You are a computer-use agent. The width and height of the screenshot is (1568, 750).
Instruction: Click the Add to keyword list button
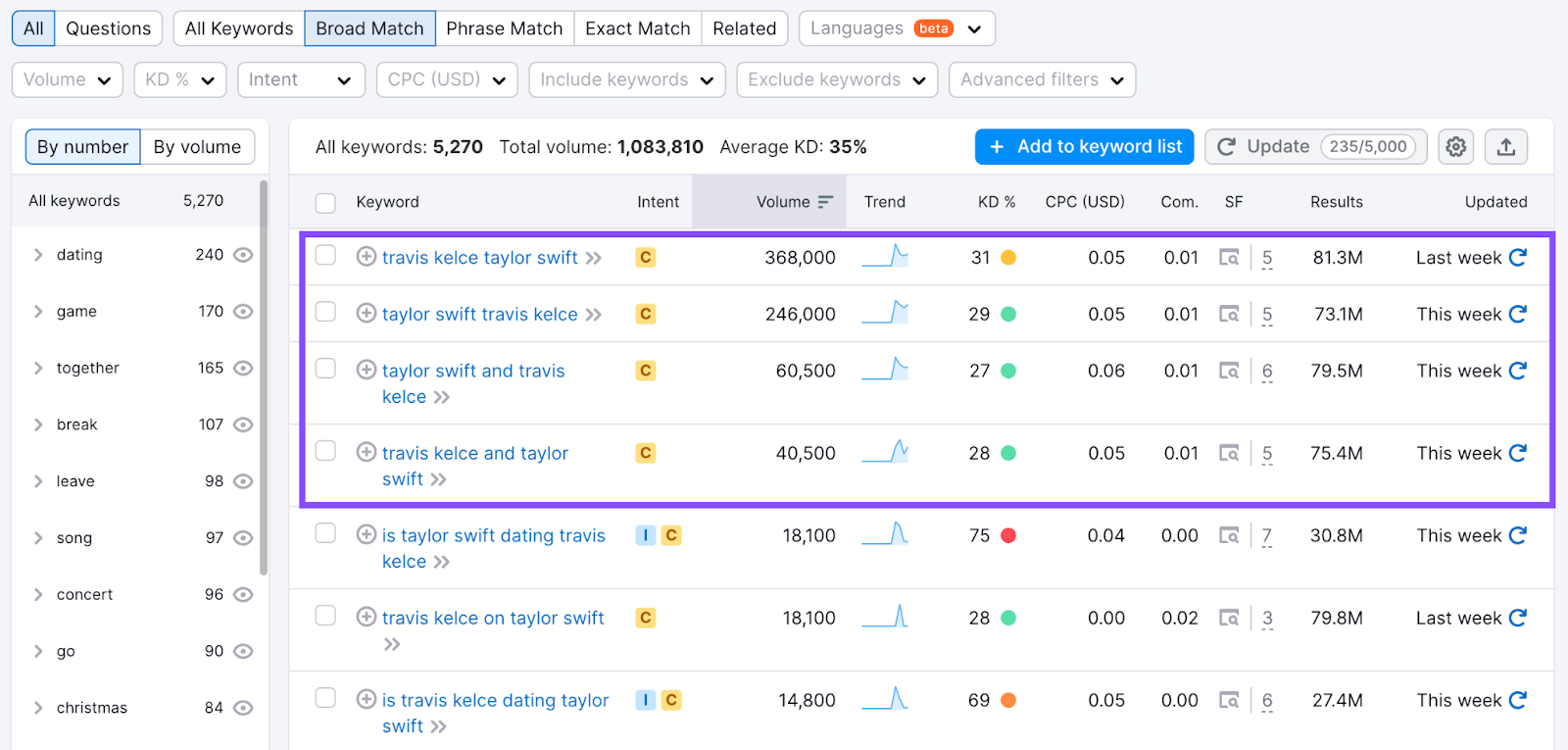(x=1084, y=147)
